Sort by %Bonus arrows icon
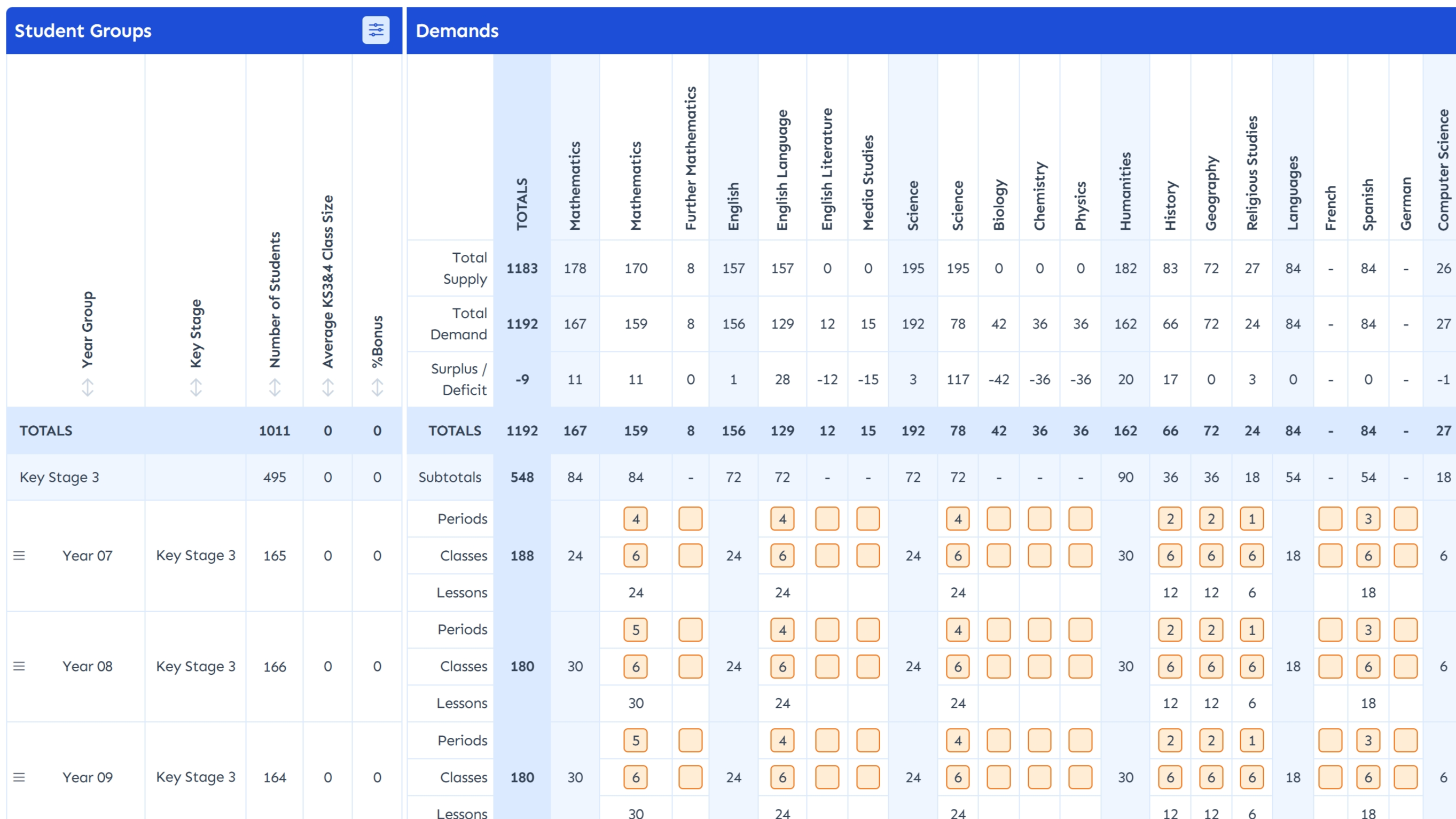 point(377,387)
